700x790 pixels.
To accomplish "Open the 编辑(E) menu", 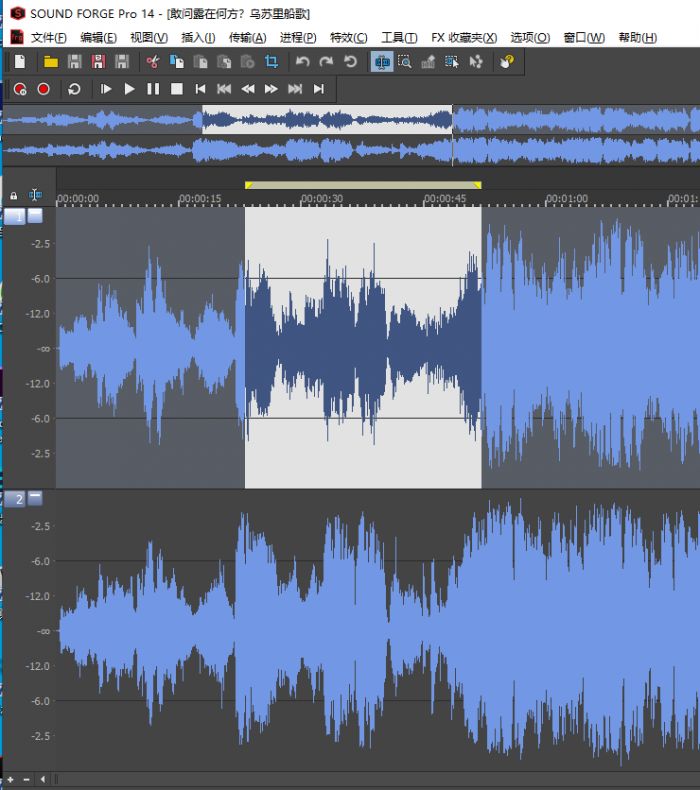I will 98,38.
